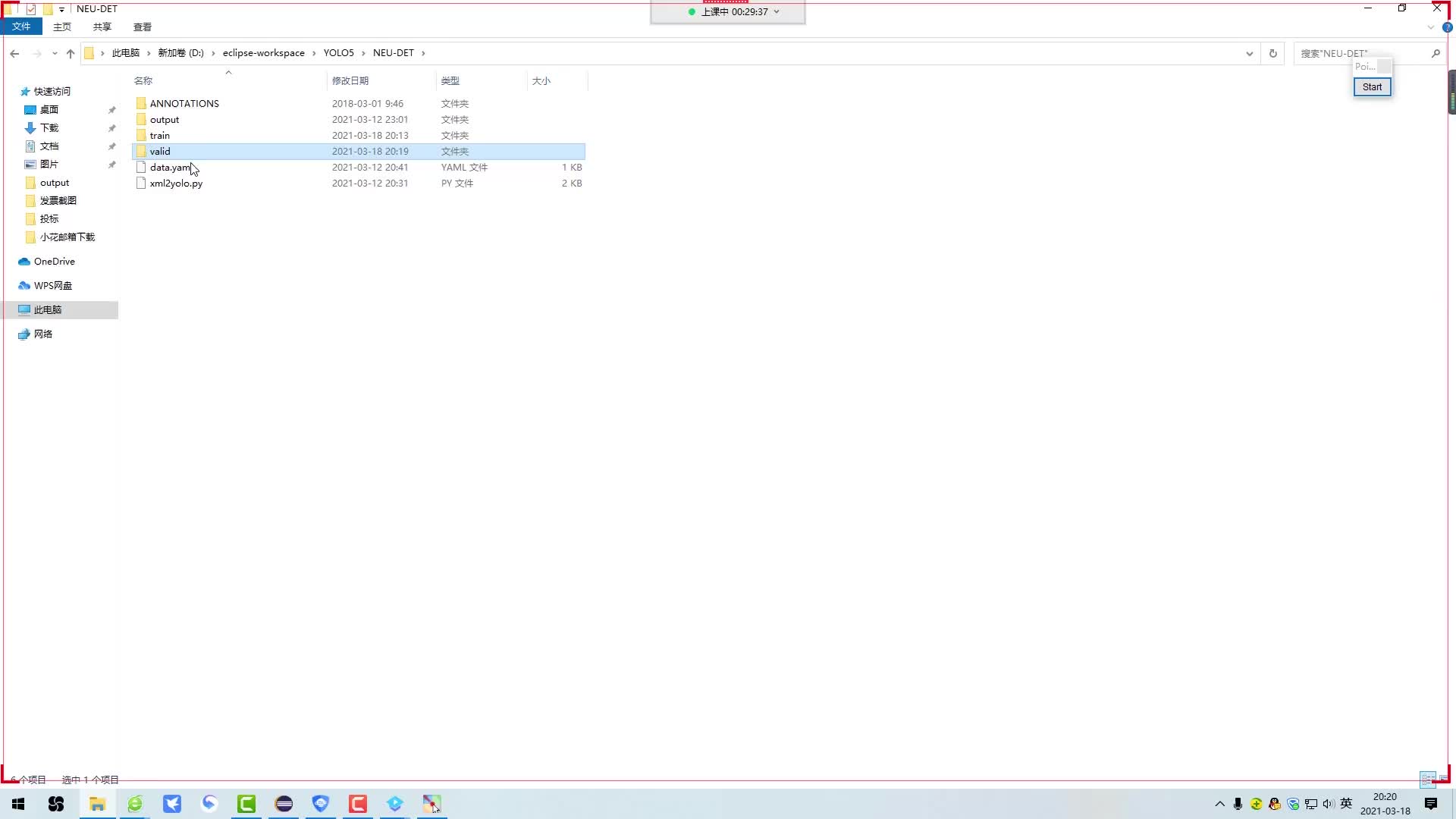Screen dimensions: 1456x819
Task: Click properties checkmark in quick access toolbar
Action: [31, 9]
